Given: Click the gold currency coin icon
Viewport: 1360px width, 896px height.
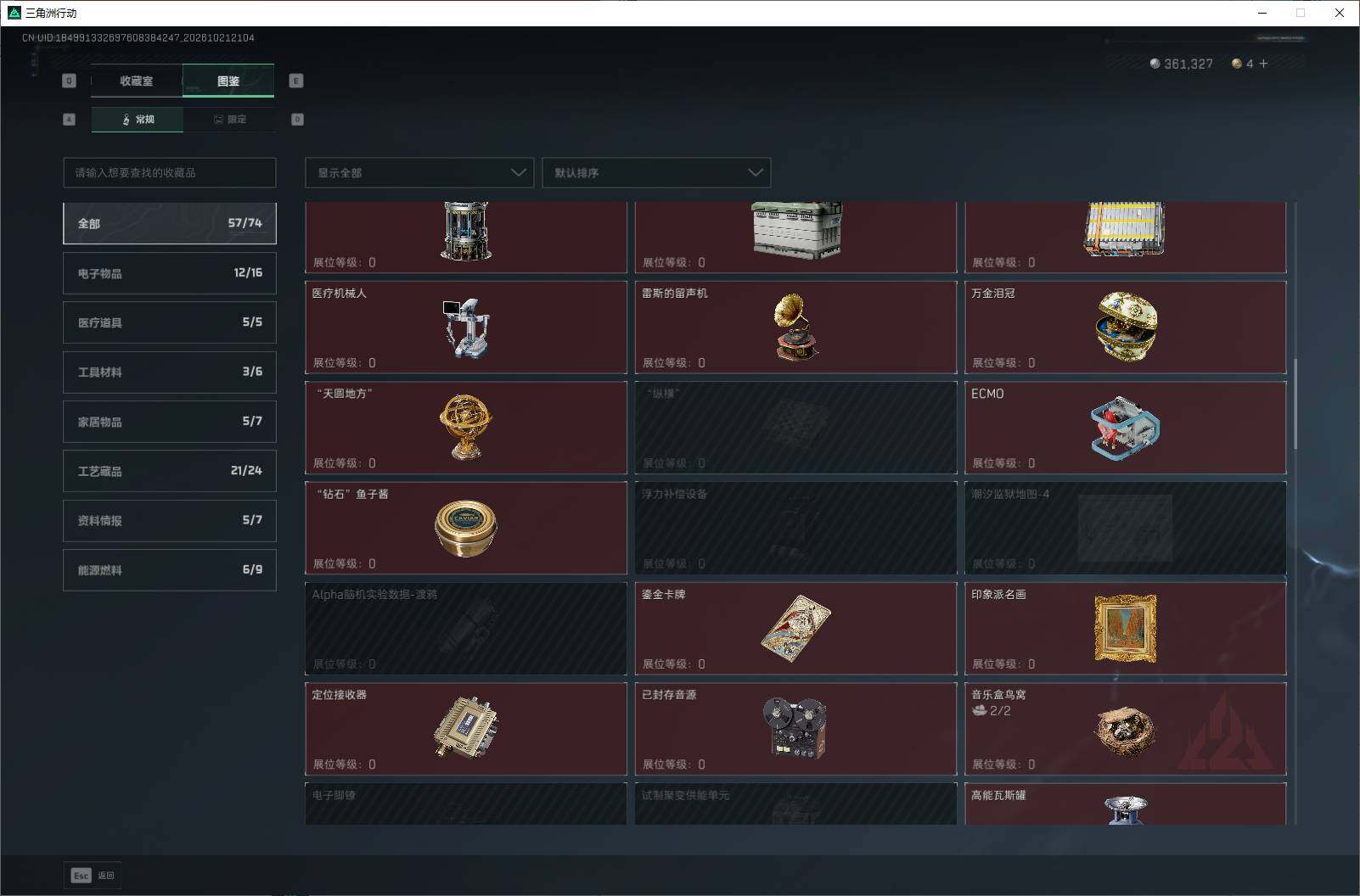Looking at the screenshot, I should 1236,64.
